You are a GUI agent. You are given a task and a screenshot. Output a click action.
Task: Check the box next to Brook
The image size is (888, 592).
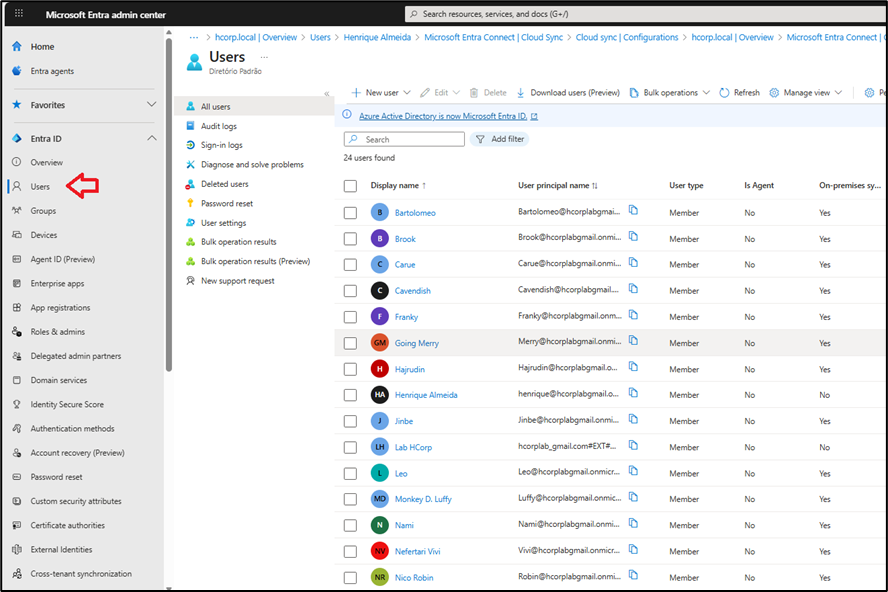click(x=350, y=239)
